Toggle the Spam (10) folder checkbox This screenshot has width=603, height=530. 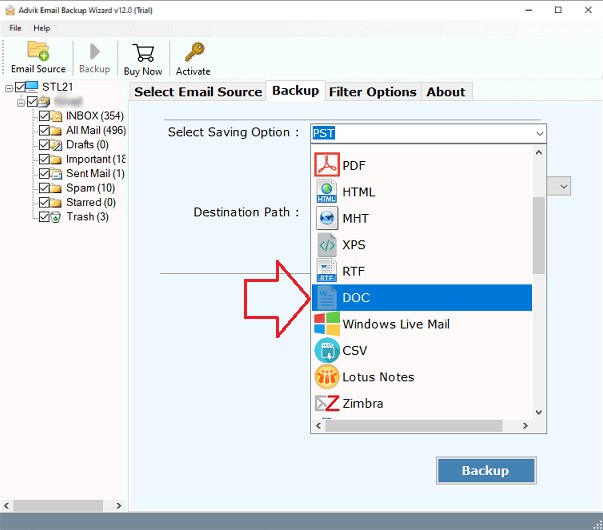point(43,188)
